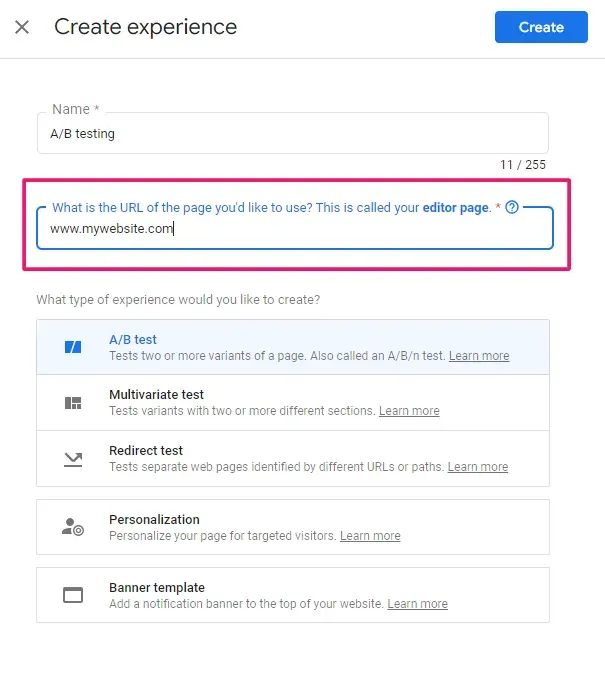Click the Multivariate test grid icon

click(73, 403)
